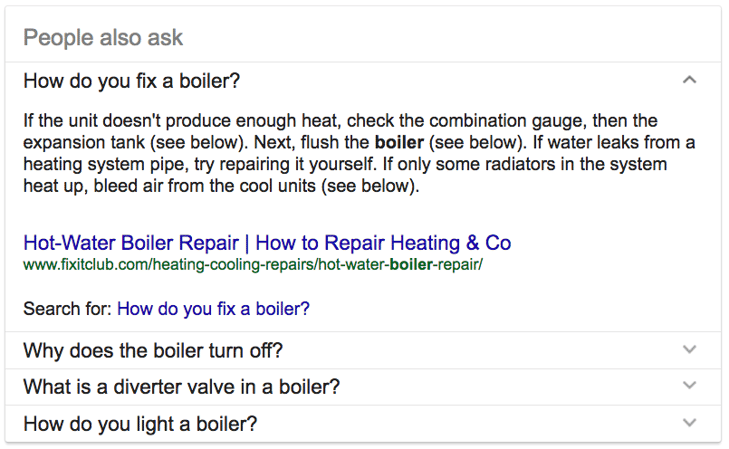This screenshot has width=729, height=449.
Task: Click the bold word "boiler" in the answer
Action: click(x=398, y=143)
